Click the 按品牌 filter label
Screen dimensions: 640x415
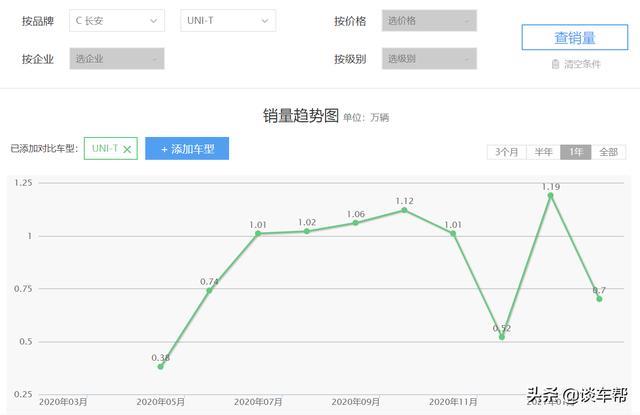38,21
